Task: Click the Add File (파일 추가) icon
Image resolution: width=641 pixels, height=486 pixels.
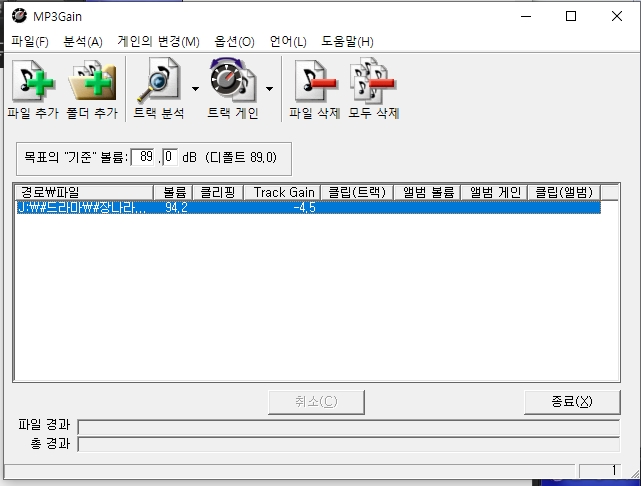Action: pyautogui.click(x=33, y=81)
